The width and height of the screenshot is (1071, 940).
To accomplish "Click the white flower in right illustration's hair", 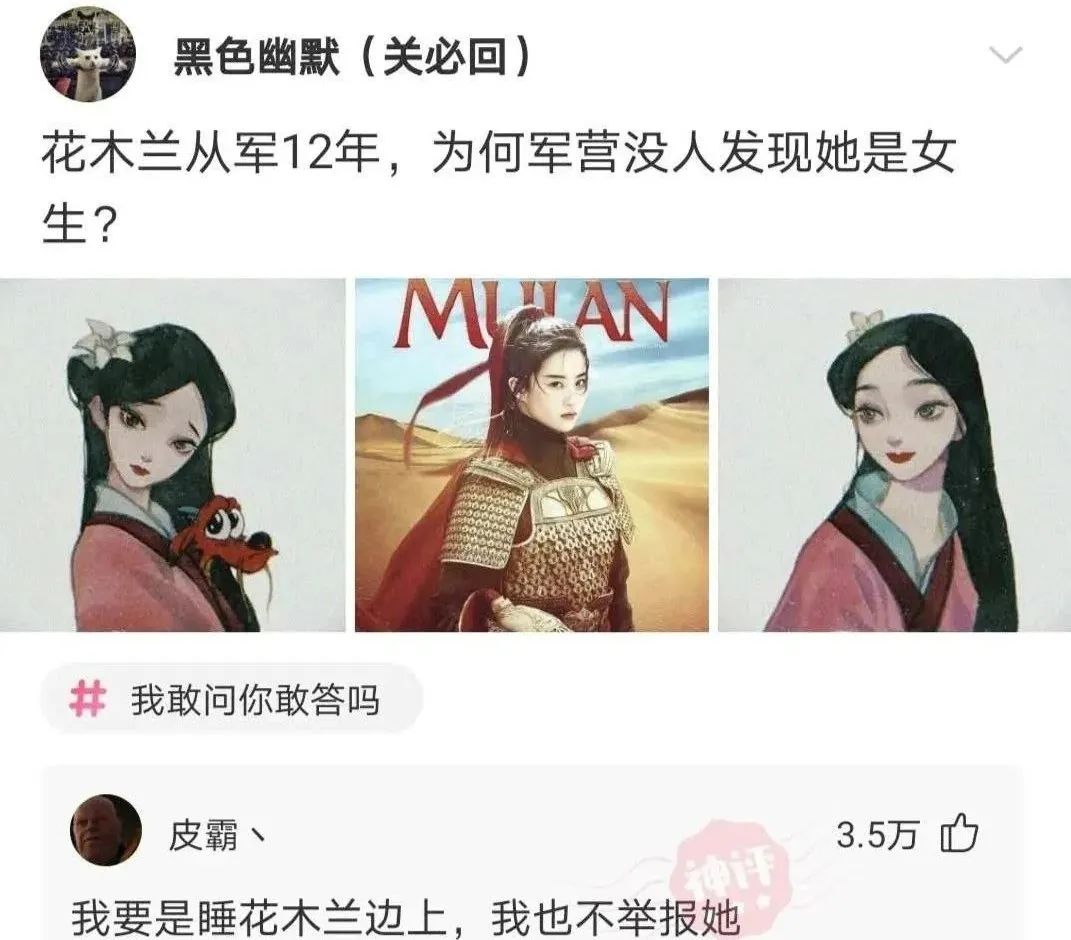I will (x=865, y=325).
